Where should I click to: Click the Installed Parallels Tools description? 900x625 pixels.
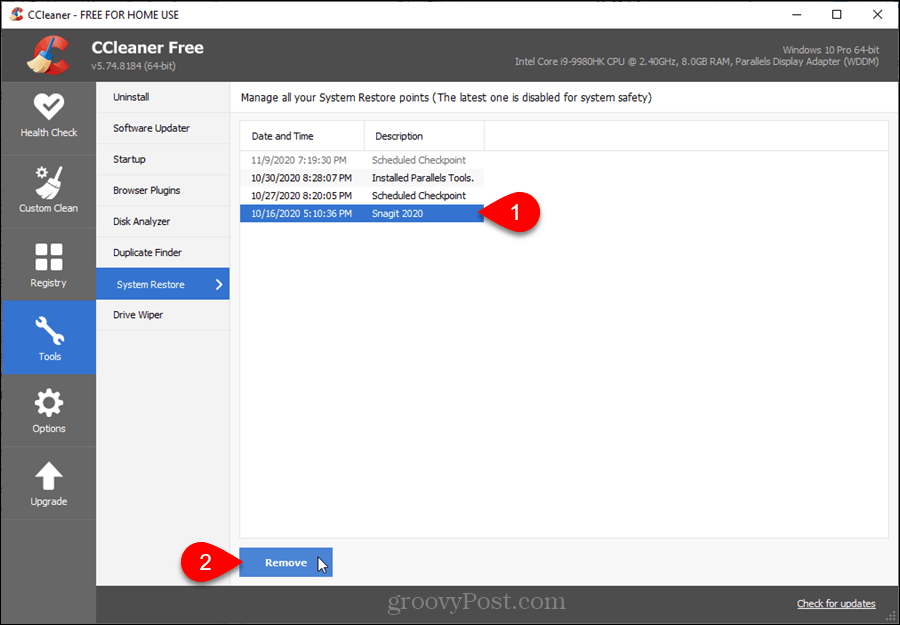[423, 178]
